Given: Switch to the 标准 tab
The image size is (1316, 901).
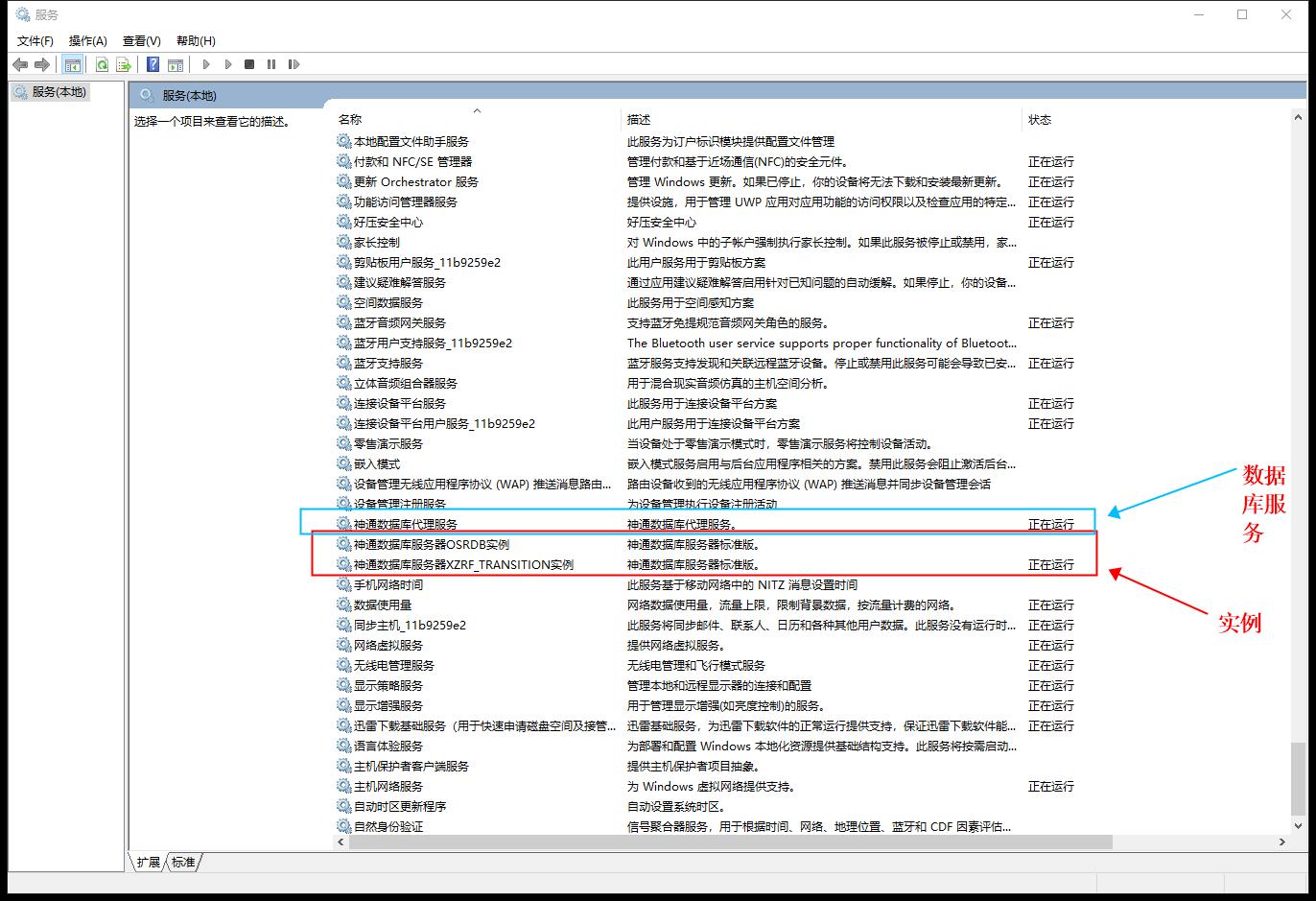Looking at the screenshot, I should [183, 862].
